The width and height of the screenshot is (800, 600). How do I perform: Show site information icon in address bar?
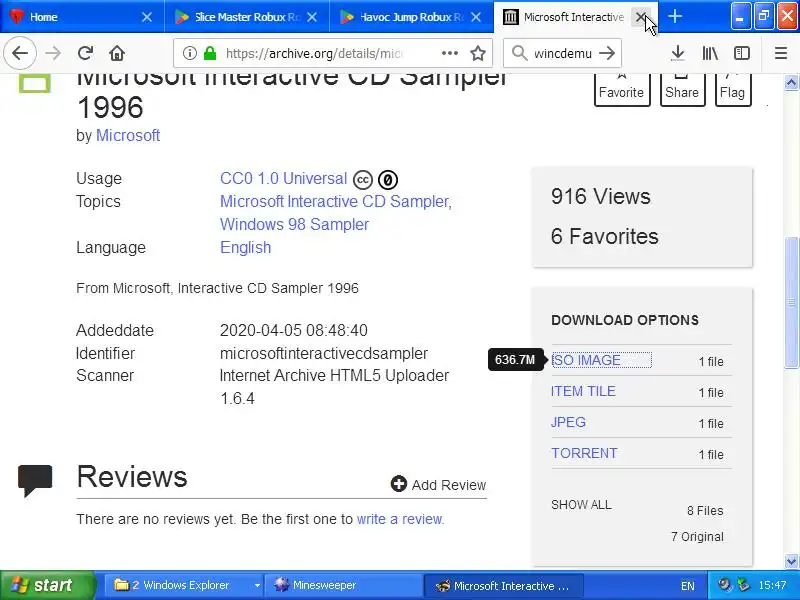pos(189,53)
